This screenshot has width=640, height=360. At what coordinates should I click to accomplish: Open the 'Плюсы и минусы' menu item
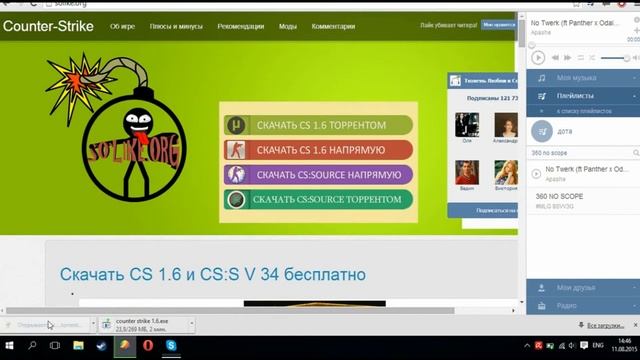pyautogui.click(x=176, y=26)
